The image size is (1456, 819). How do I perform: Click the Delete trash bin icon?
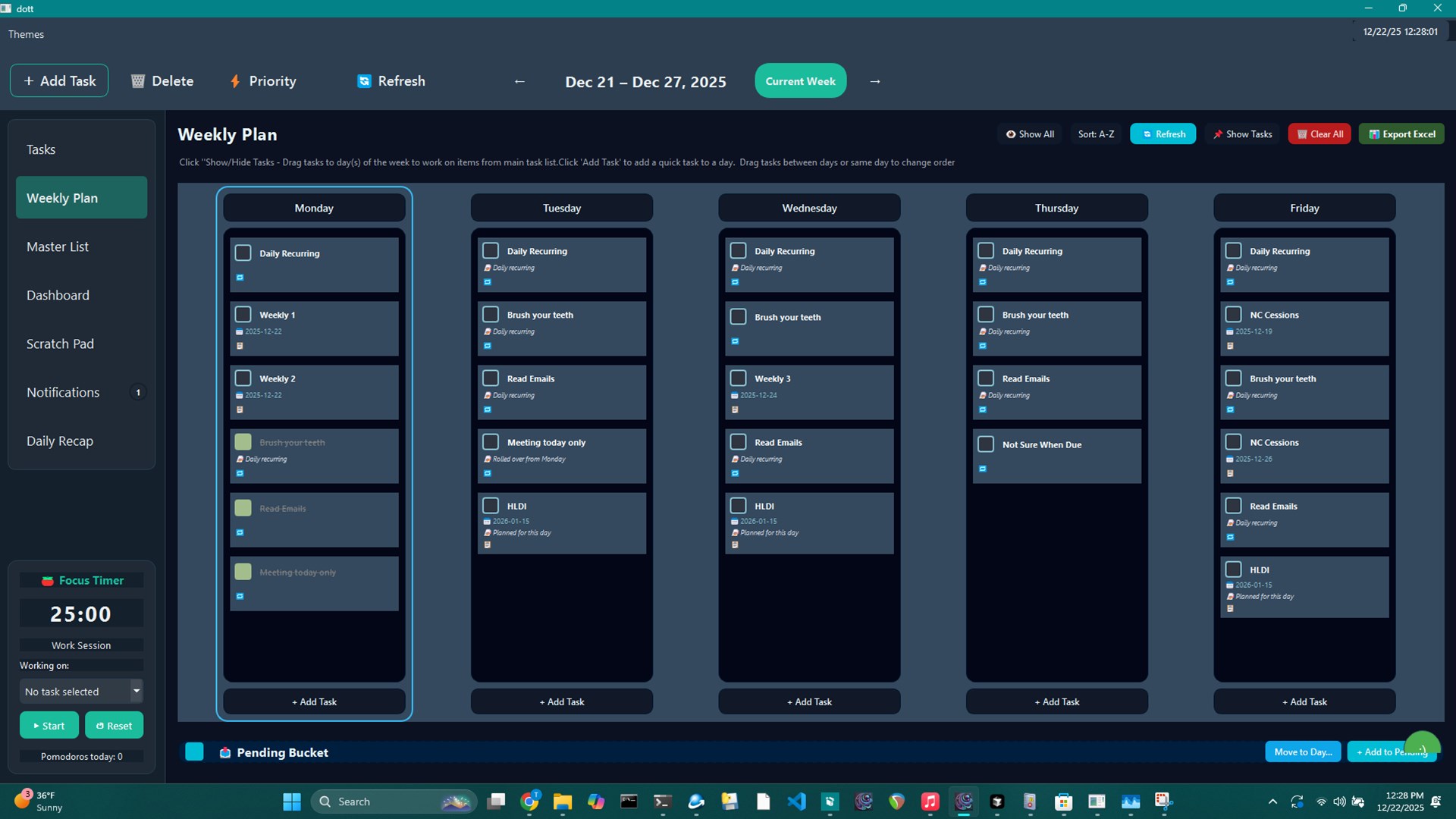138,81
